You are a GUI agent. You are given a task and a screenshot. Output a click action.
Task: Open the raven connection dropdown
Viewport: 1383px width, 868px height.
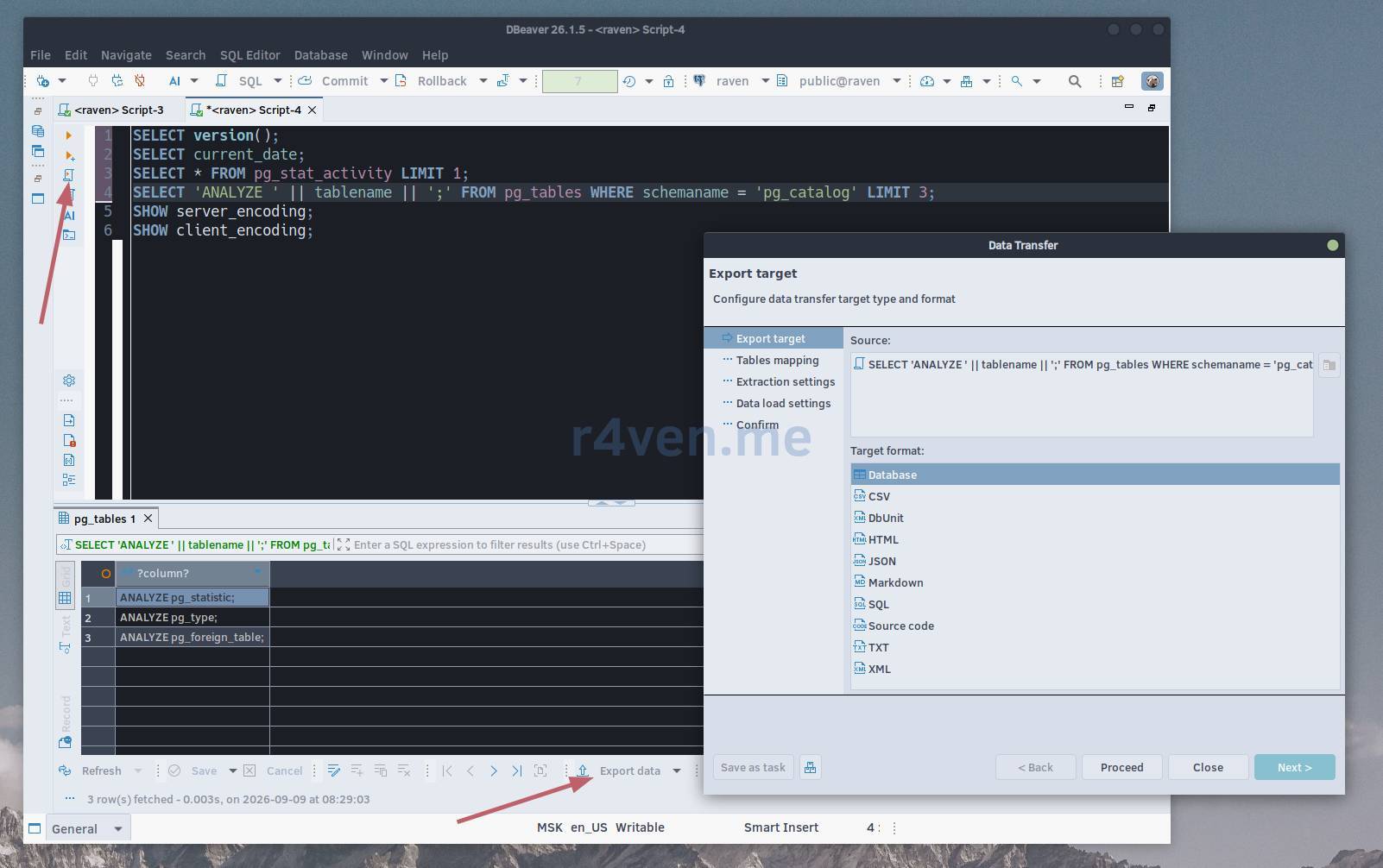coord(765,81)
